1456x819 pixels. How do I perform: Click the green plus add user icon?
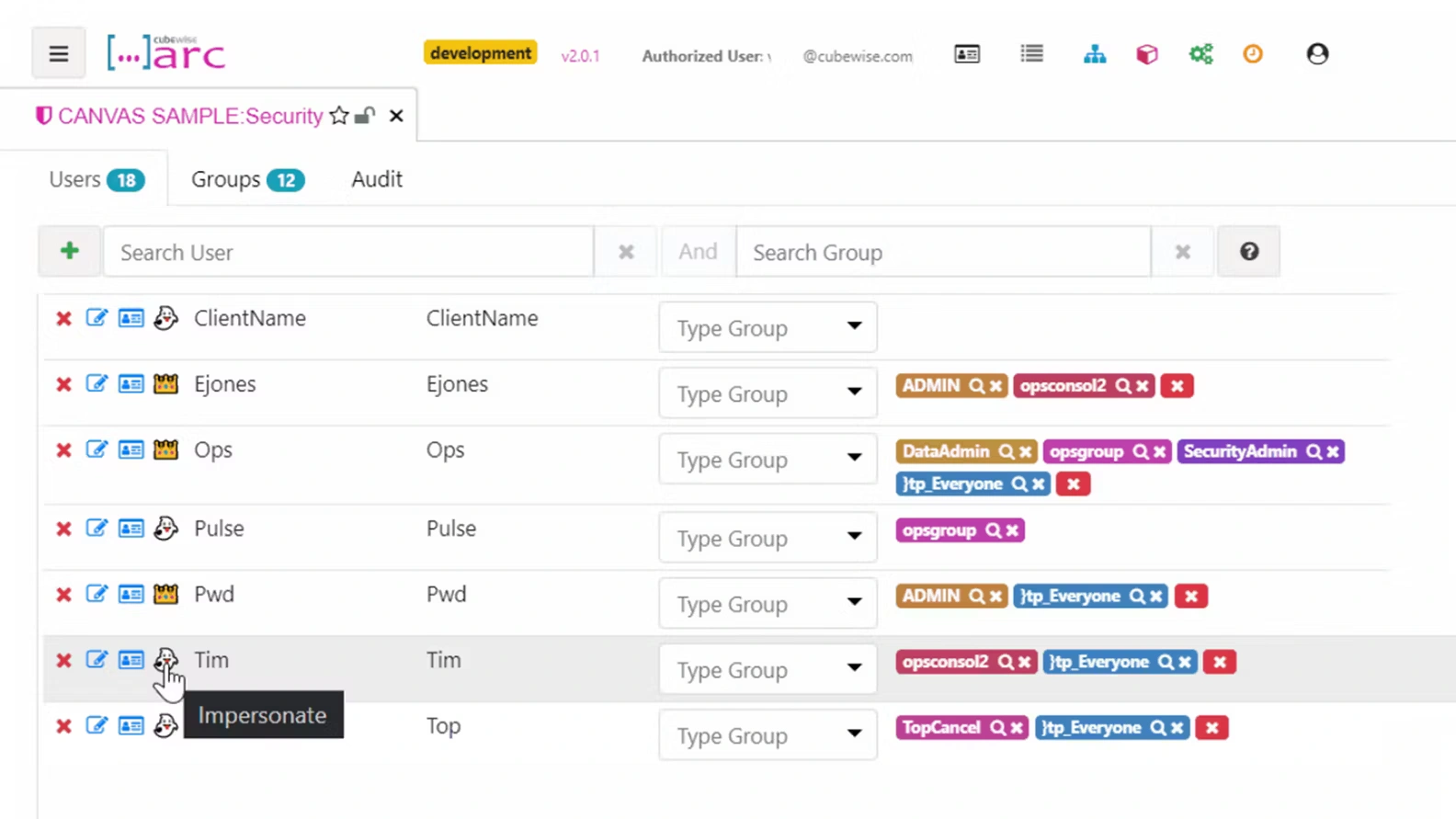pos(69,251)
